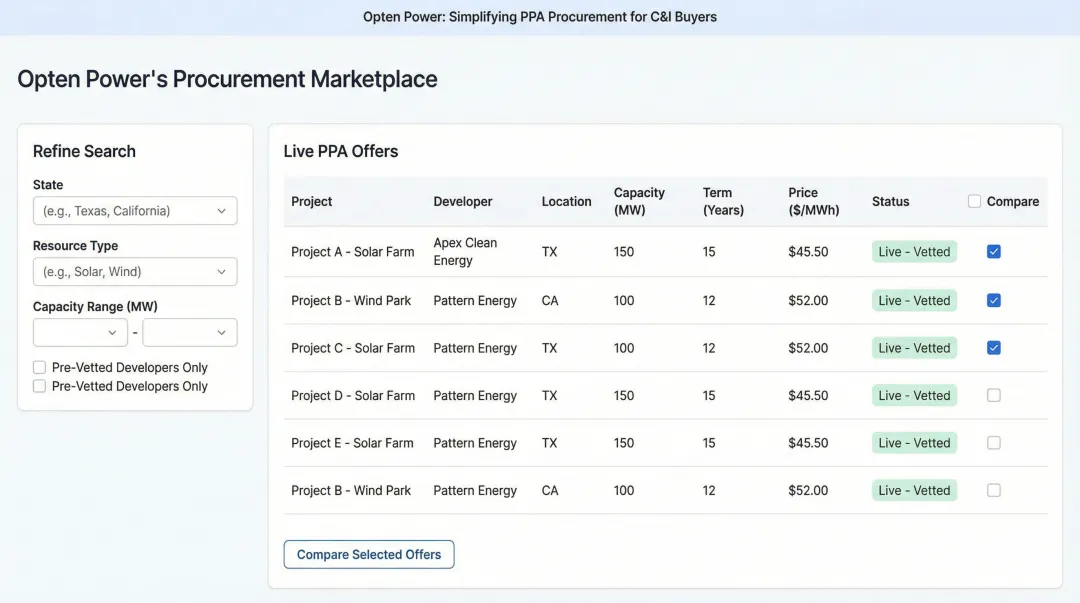Viewport: 1080px width, 603px height.
Task: Open the maximum Capacity Range dropdown
Action: coord(189,332)
